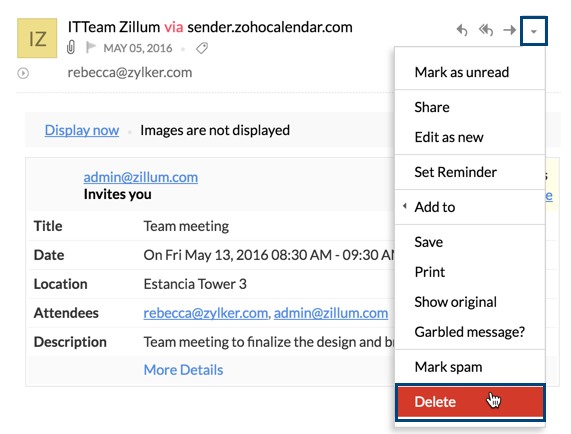Toggle the flag icon on the email
The width and height of the screenshot is (571, 434).
[90, 48]
